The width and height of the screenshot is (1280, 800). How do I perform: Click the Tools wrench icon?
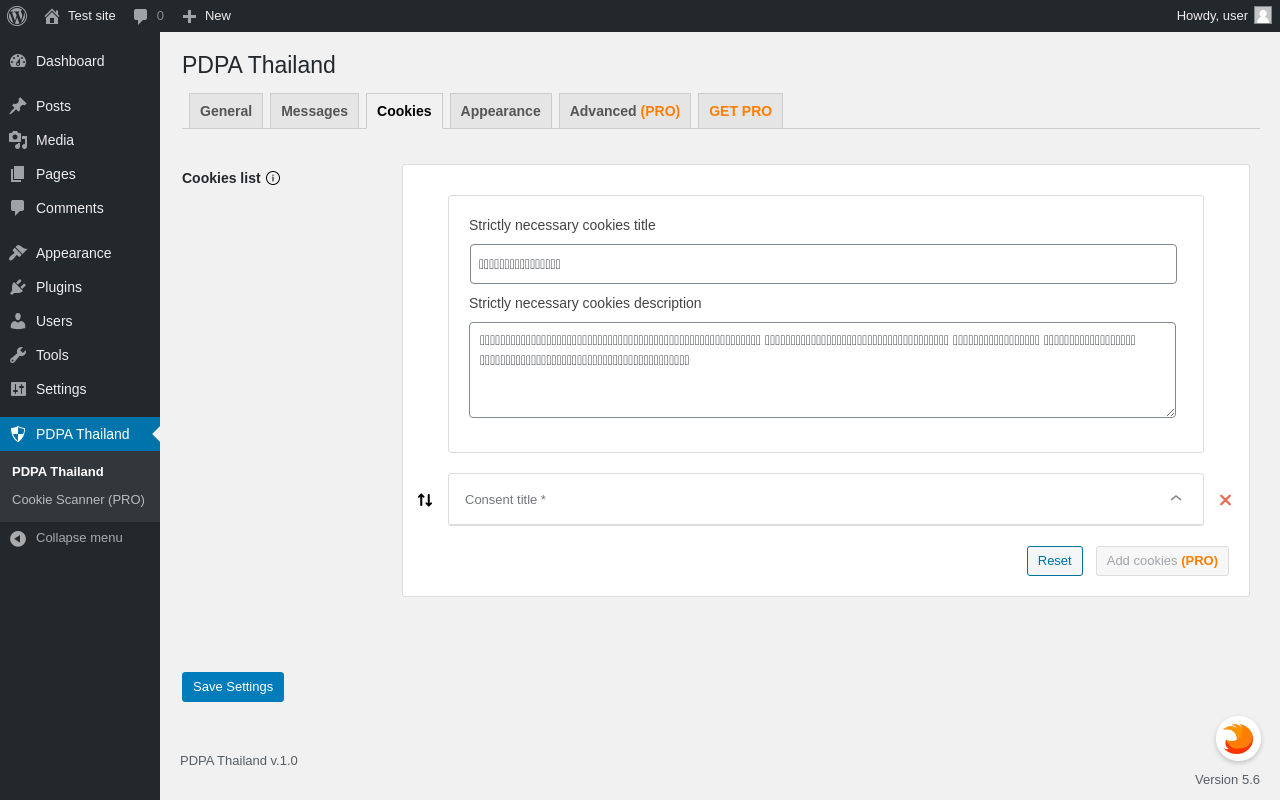[18, 355]
